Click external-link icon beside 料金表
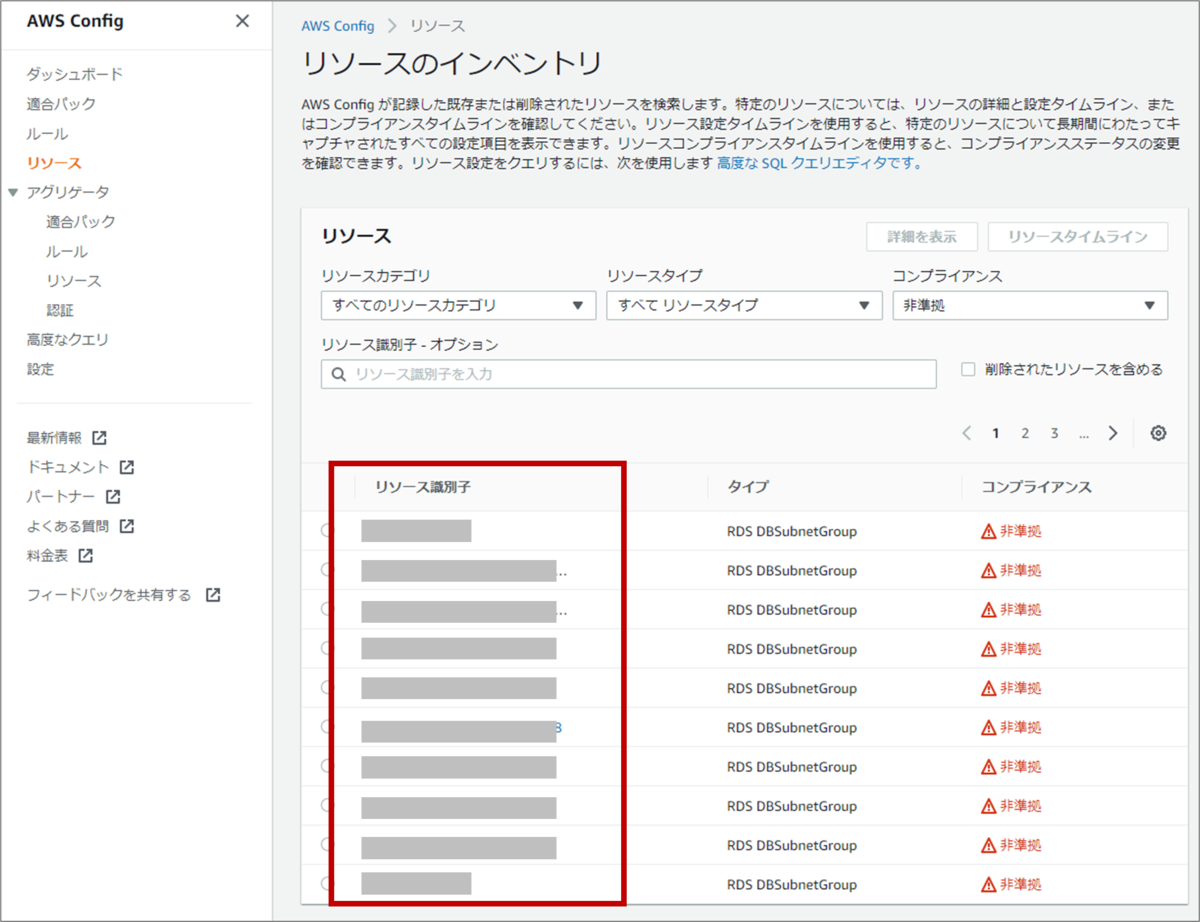 tap(86, 555)
